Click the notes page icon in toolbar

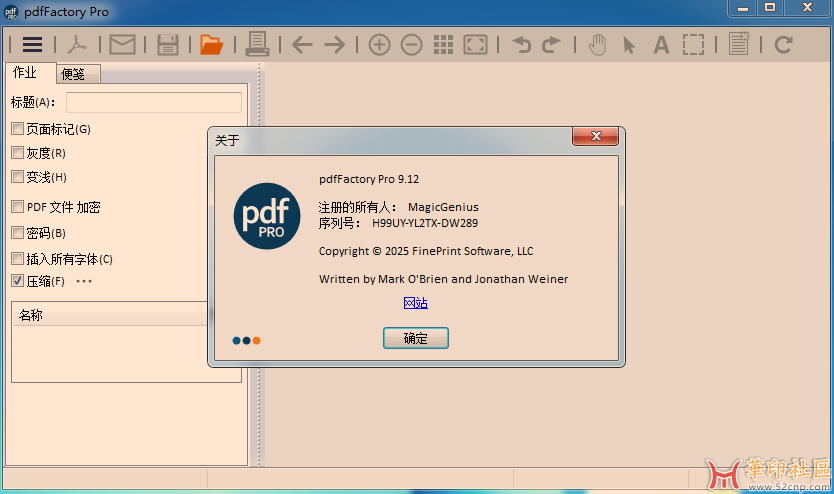739,44
